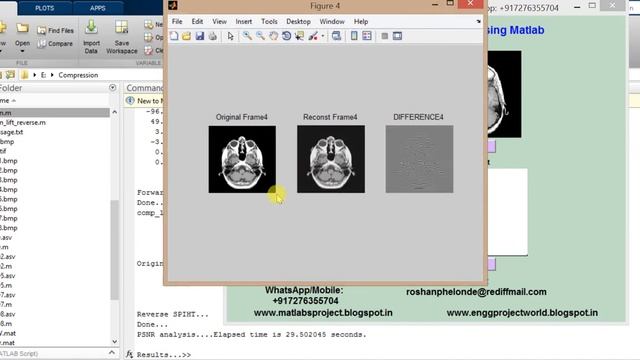
Task: Click Open File icon in Figure 4 toolbar
Action: [187, 36]
